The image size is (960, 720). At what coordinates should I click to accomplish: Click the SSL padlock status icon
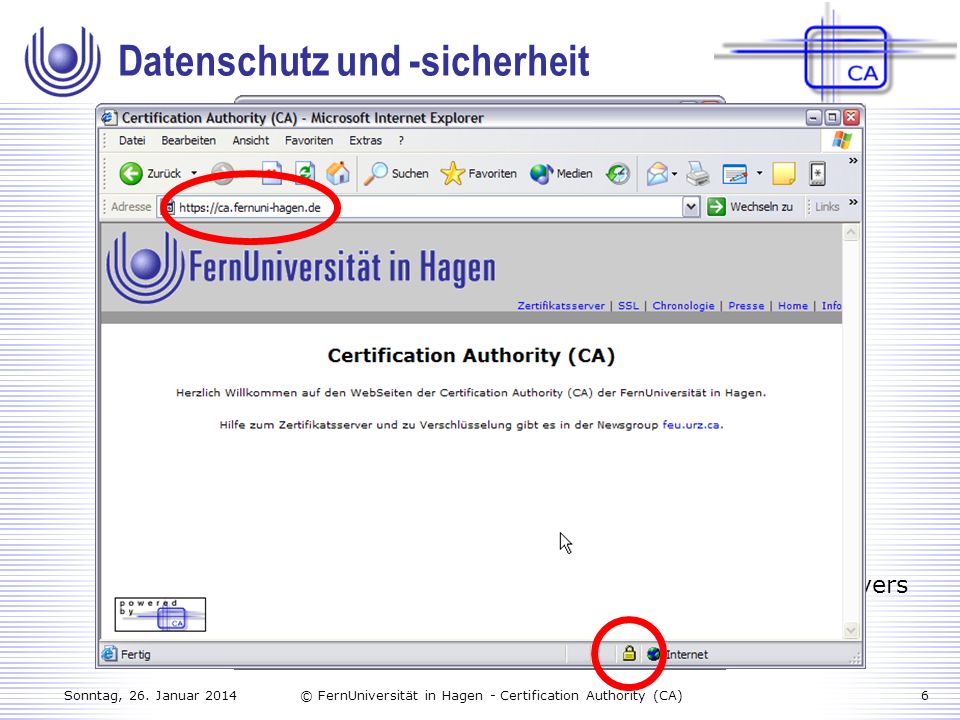point(629,654)
